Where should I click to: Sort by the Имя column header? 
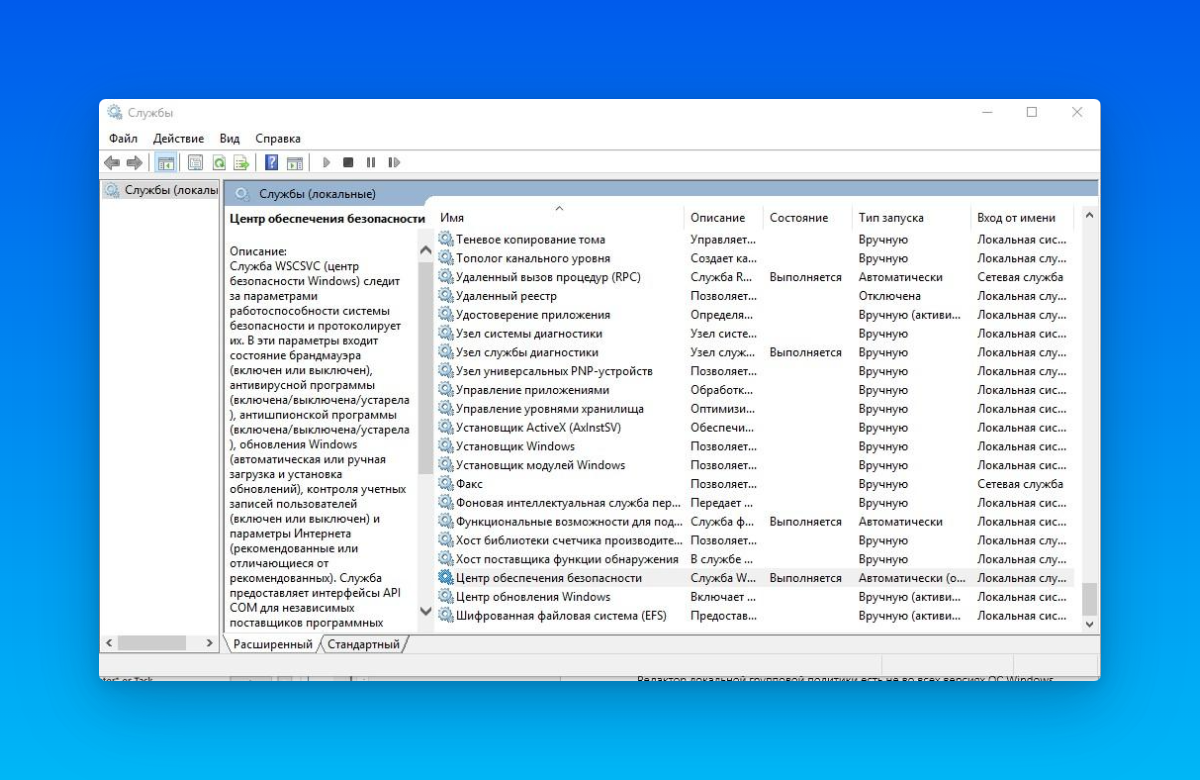559,217
